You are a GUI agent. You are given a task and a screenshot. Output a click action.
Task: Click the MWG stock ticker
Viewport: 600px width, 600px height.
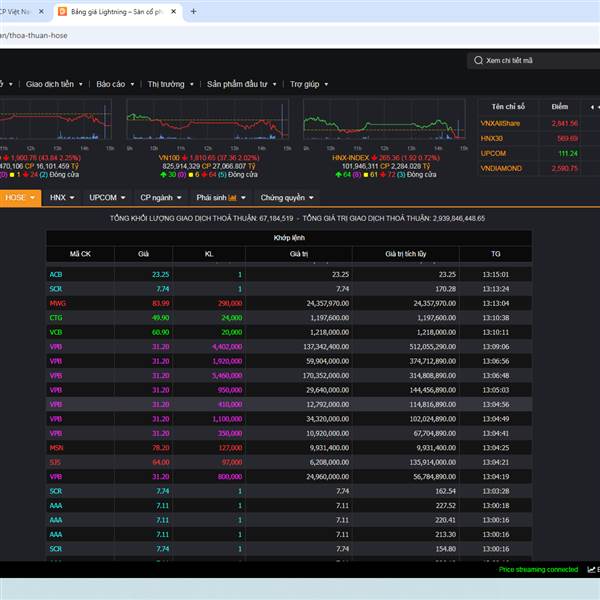point(58,303)
